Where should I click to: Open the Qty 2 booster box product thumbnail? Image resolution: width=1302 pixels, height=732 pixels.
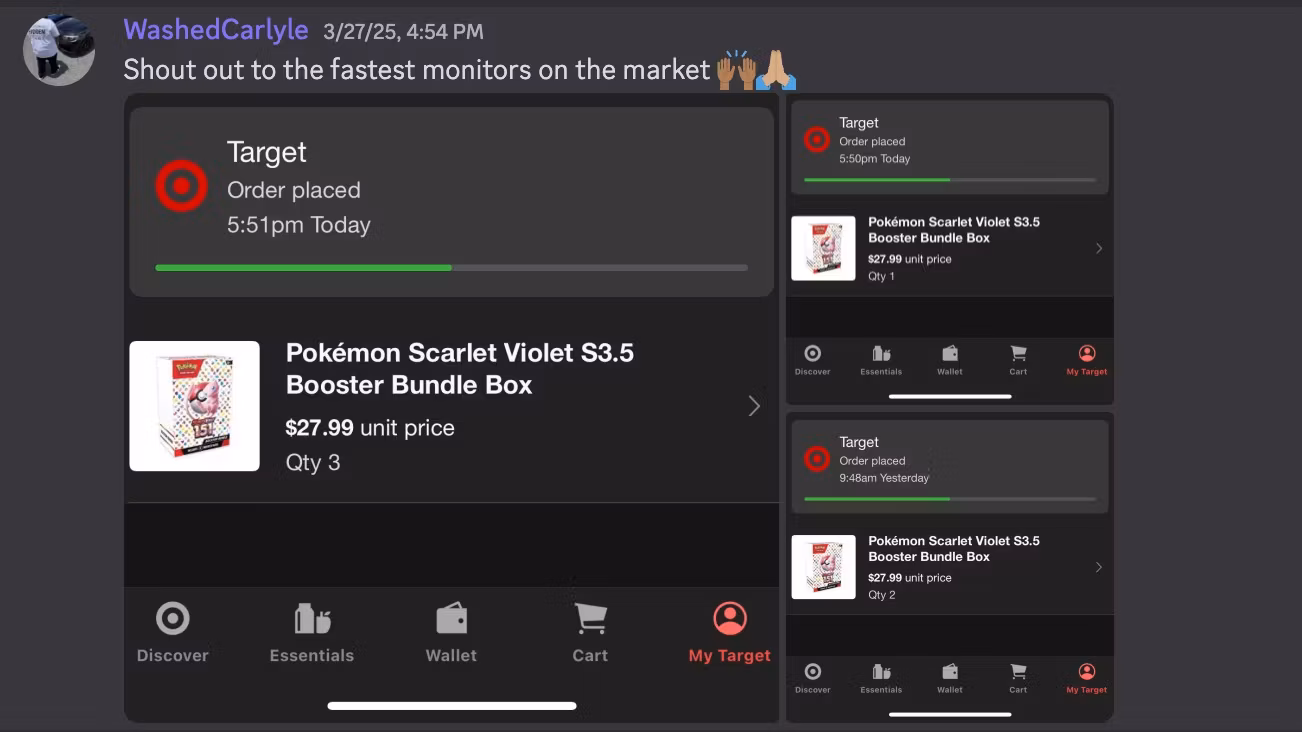pos(823,567)
